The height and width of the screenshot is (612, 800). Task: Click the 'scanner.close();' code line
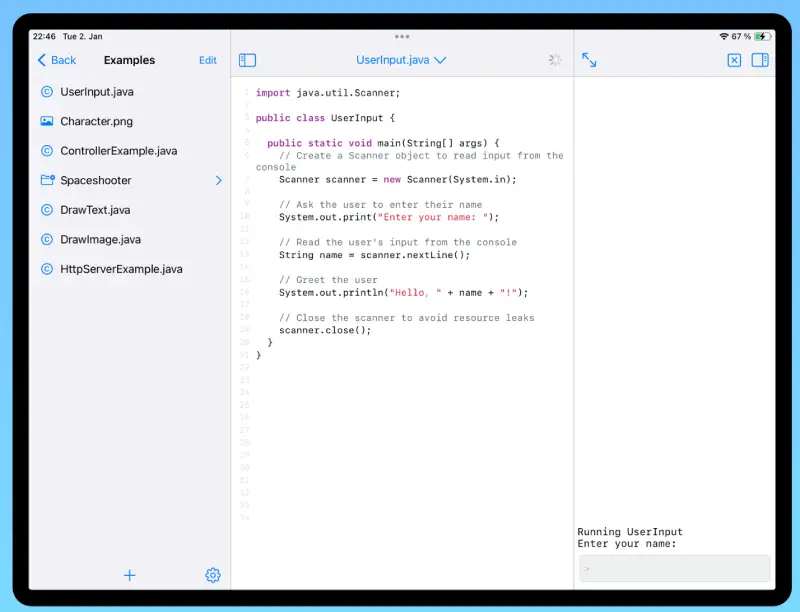click(x=325, y=330)
